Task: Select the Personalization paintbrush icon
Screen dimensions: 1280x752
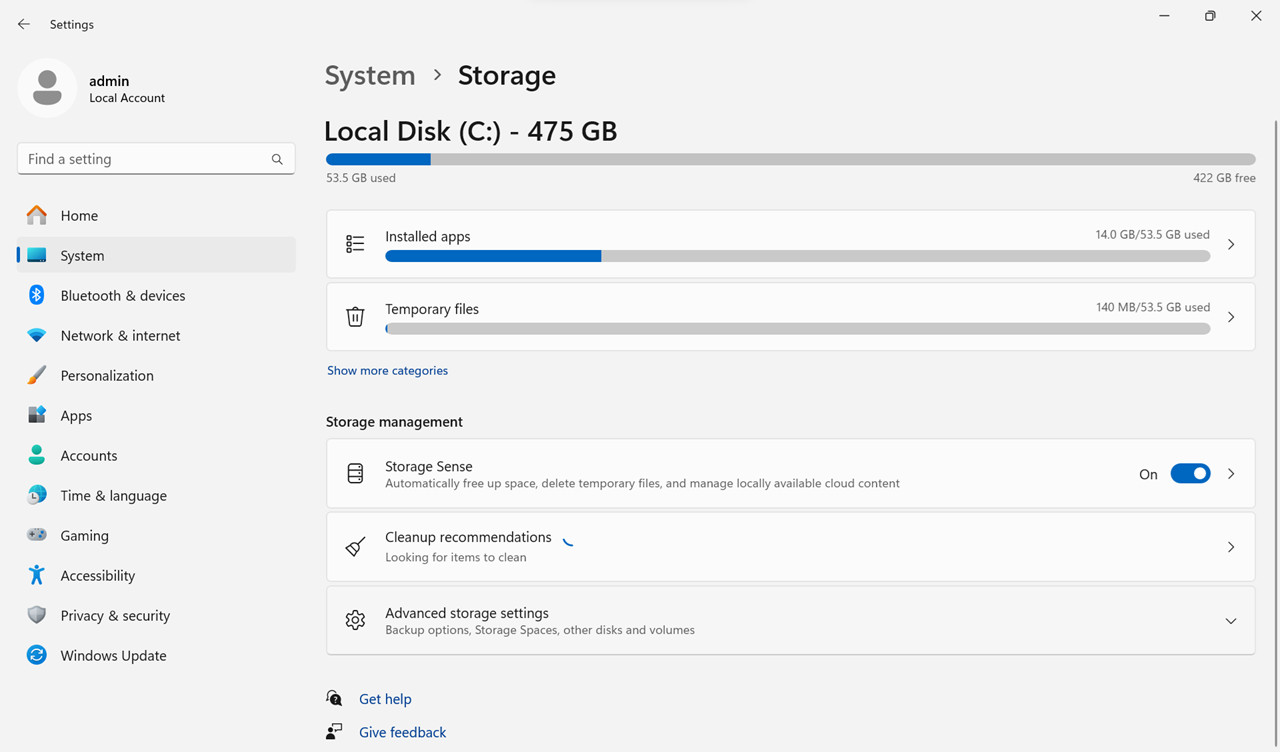Action: click(x=37, y=375)
